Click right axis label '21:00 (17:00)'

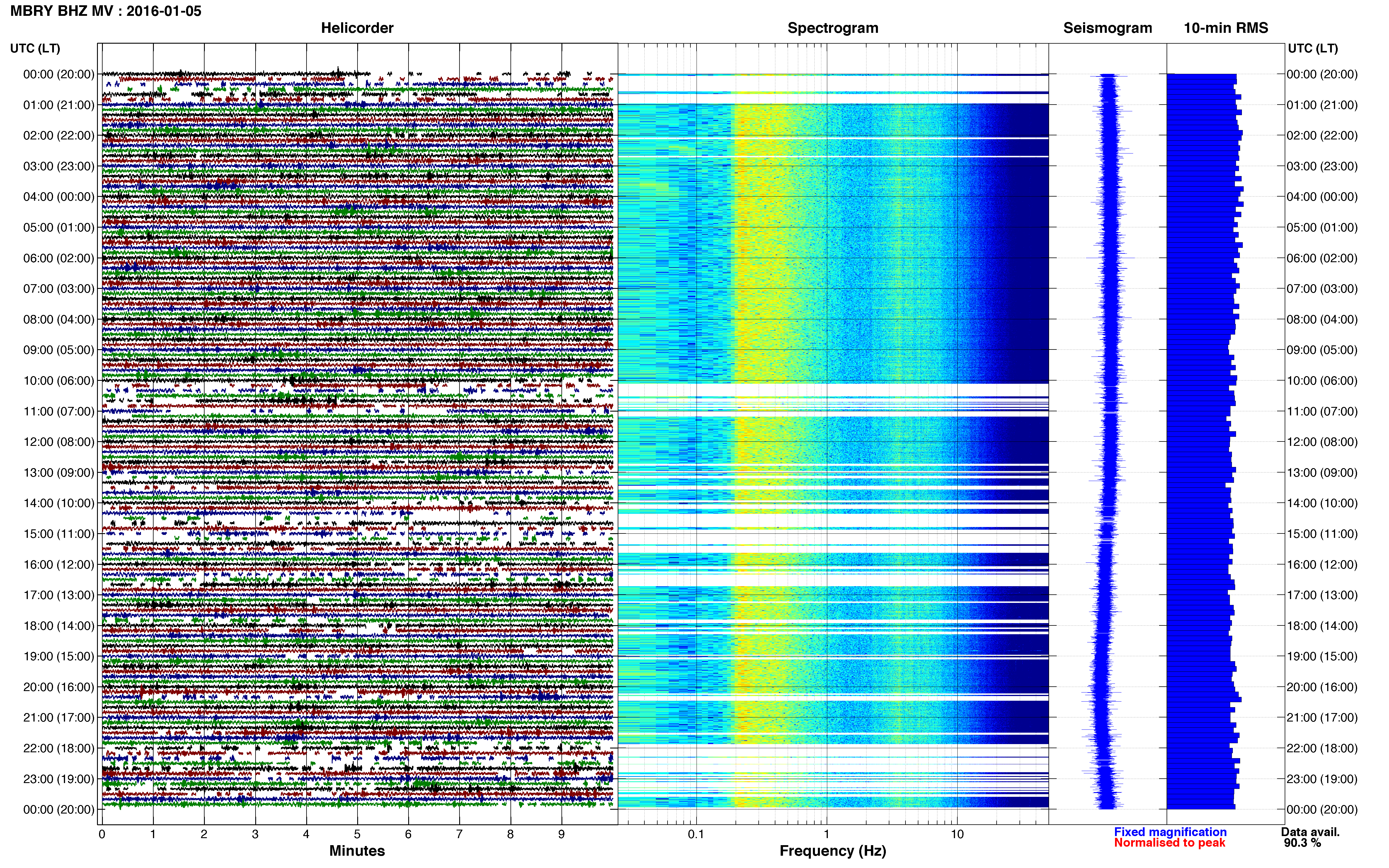pyautogui.click(x=1322, y=718)
